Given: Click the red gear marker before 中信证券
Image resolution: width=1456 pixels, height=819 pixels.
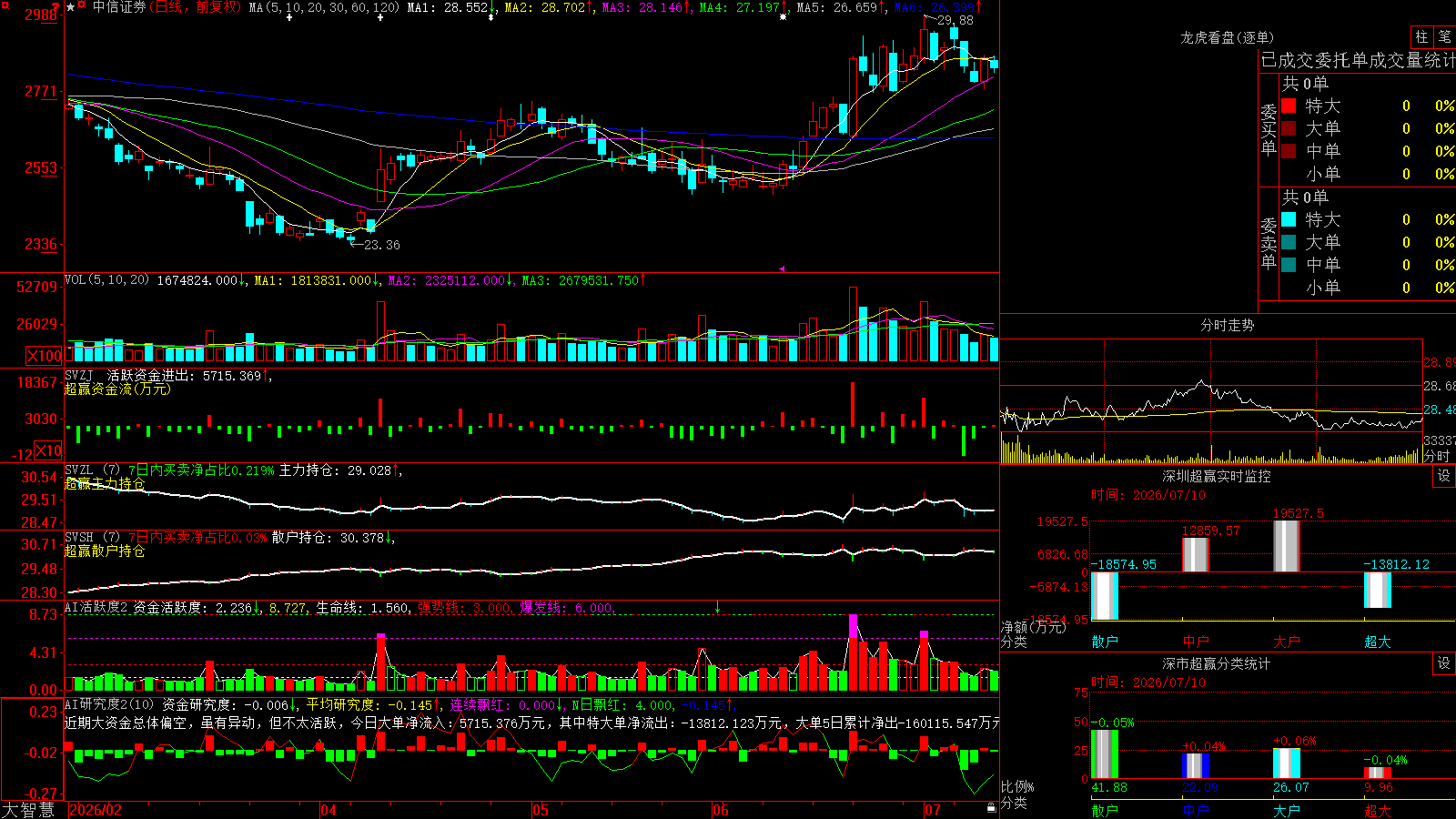Looking at the screenshot, I should pyautogui.click(x=82, y=6).
